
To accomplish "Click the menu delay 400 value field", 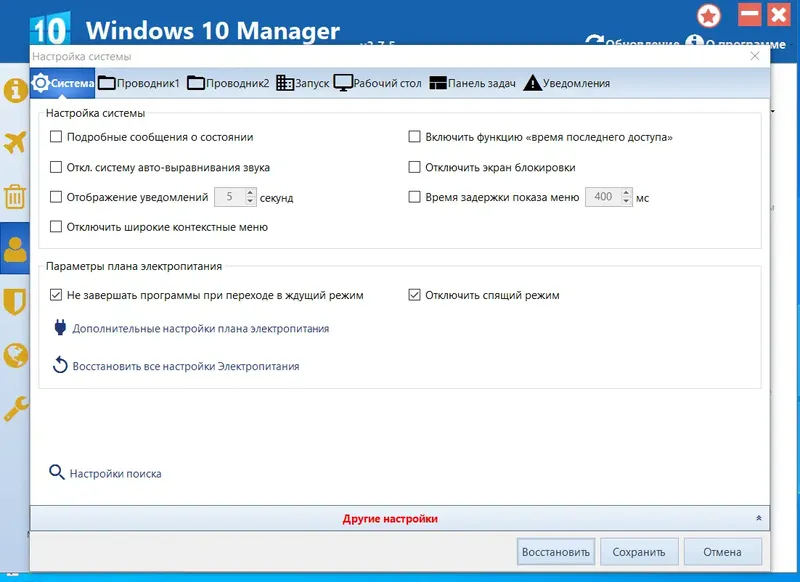I will click(603, 197).
